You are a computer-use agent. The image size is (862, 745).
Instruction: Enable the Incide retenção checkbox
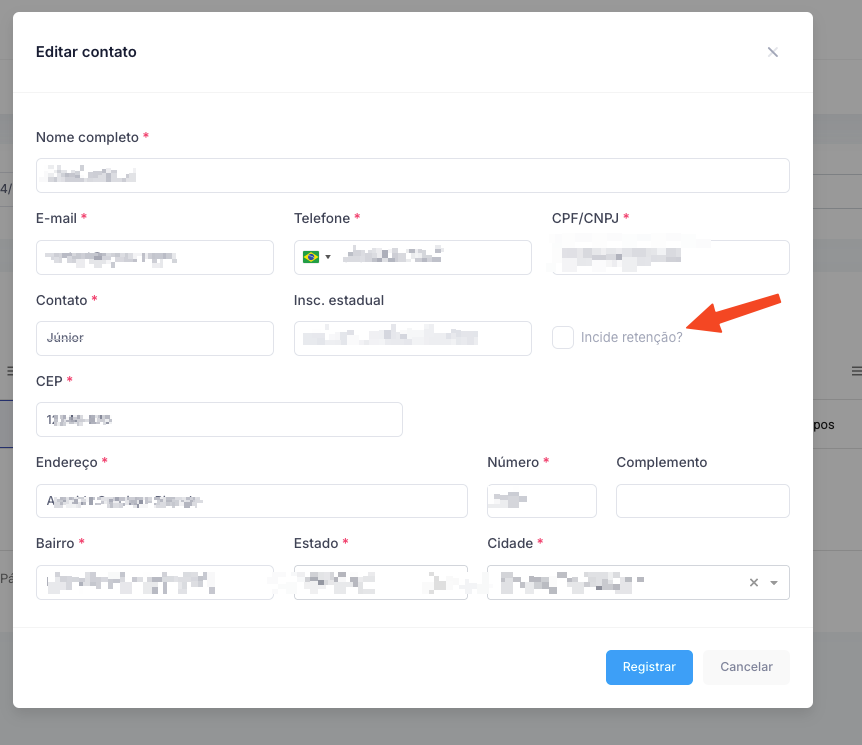[563, 337]
